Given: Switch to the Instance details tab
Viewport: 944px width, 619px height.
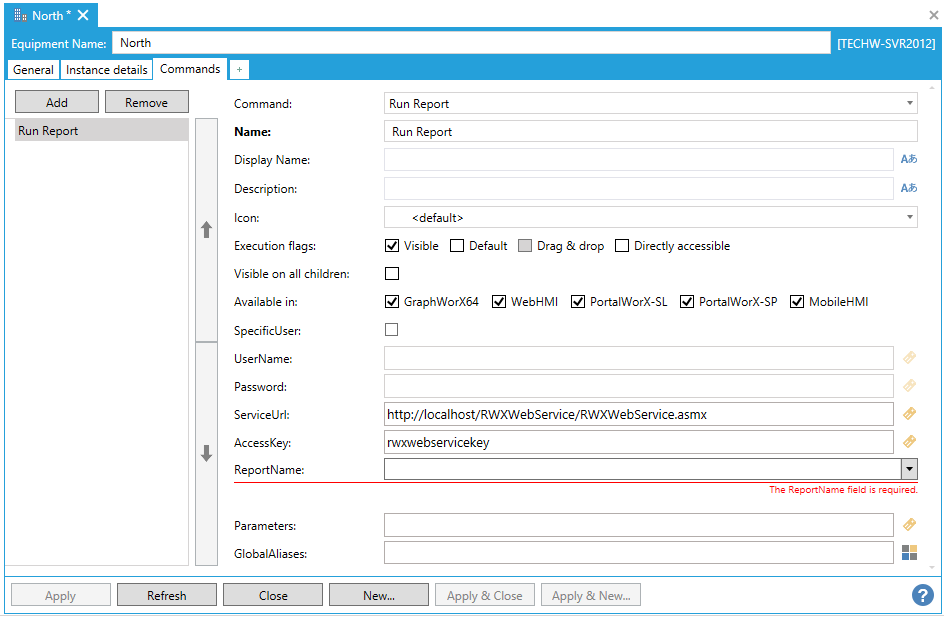Looking at the screenshot, I should pos(107,70).
